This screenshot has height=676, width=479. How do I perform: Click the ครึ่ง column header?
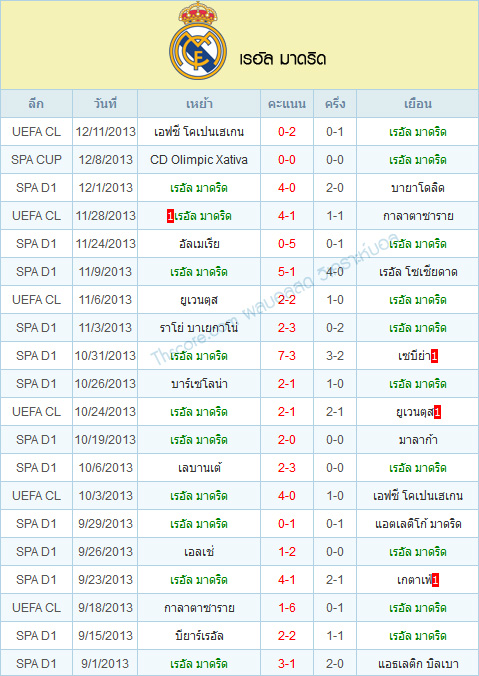click(335, 104)
